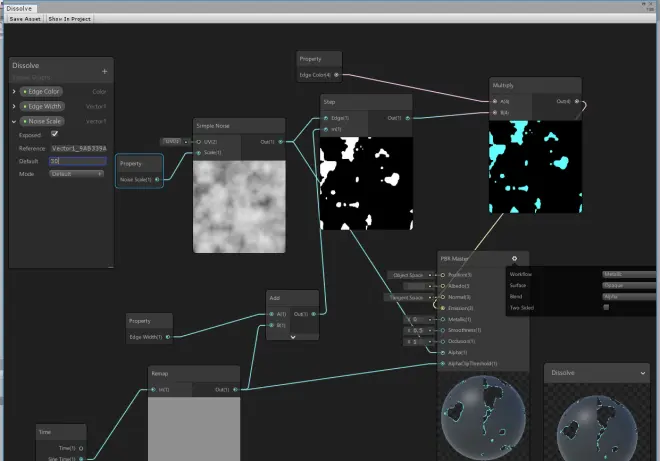The height and width of the screenshot is (461, 660).
Task: Click the Out(1) port of the Step node
Action: point(407,118)
